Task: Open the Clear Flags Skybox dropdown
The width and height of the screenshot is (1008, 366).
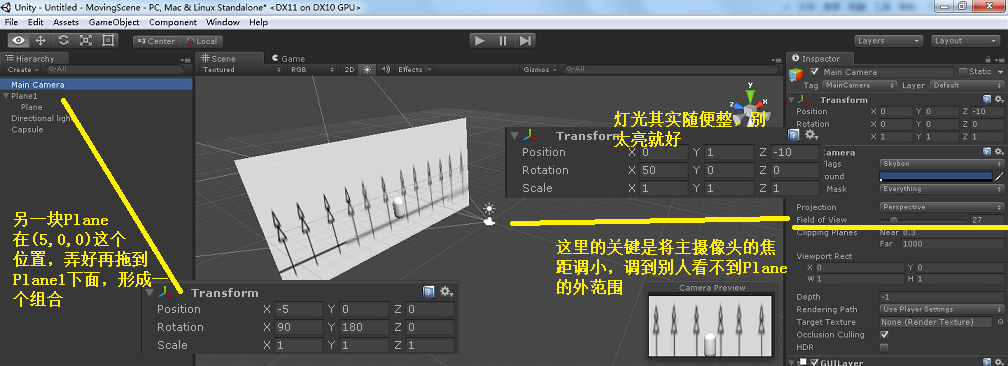Action: (x=942, y=164)
